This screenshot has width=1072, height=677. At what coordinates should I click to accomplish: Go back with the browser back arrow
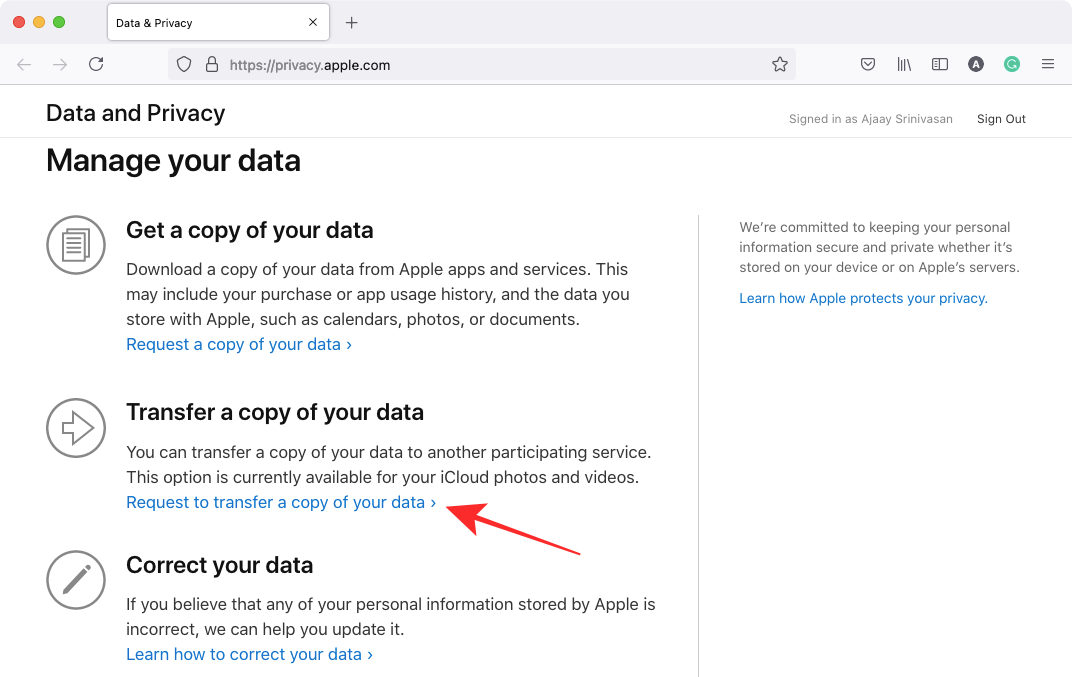(24, 64)
